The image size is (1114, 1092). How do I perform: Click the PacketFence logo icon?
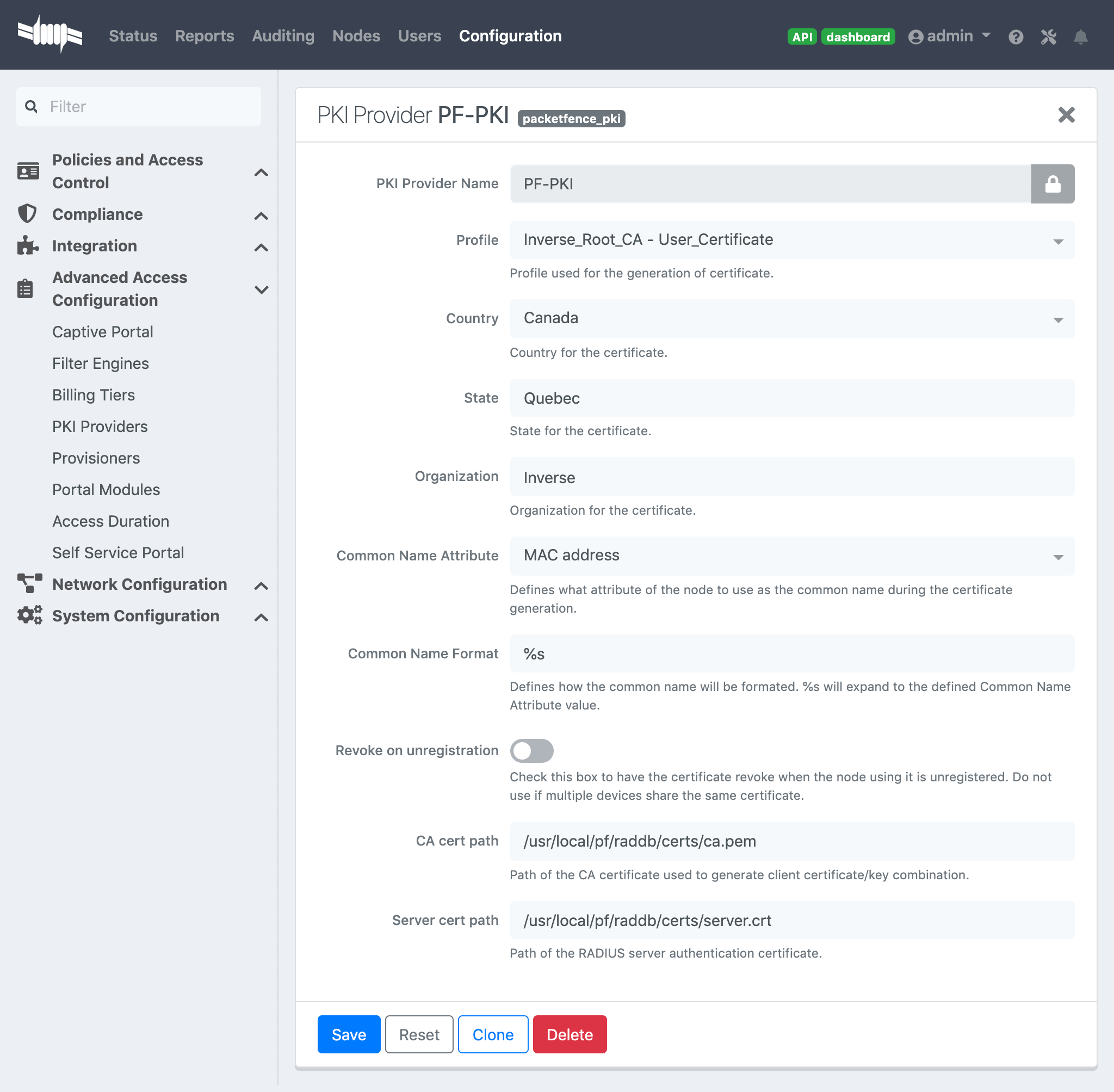(50, 34)
